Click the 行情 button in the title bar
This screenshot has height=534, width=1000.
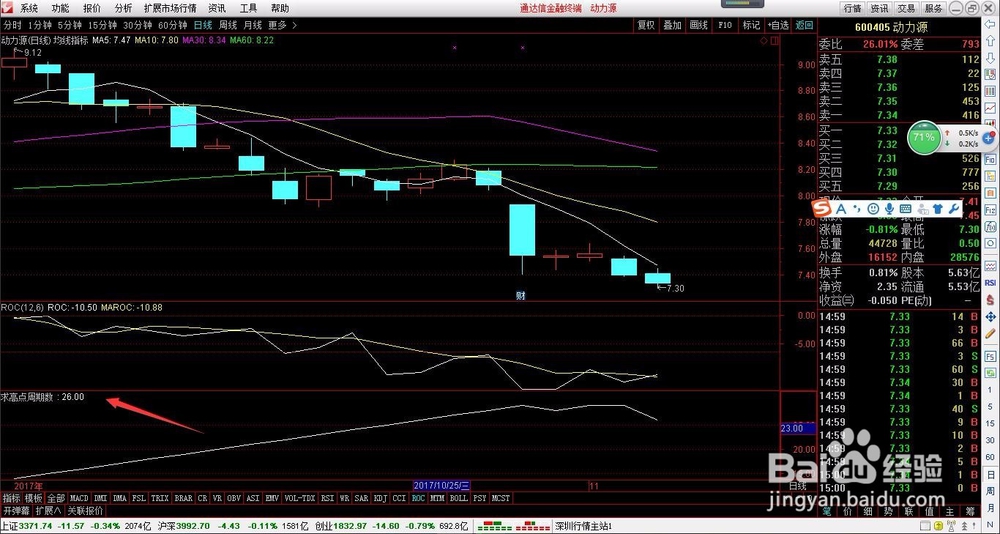(853, 8)
